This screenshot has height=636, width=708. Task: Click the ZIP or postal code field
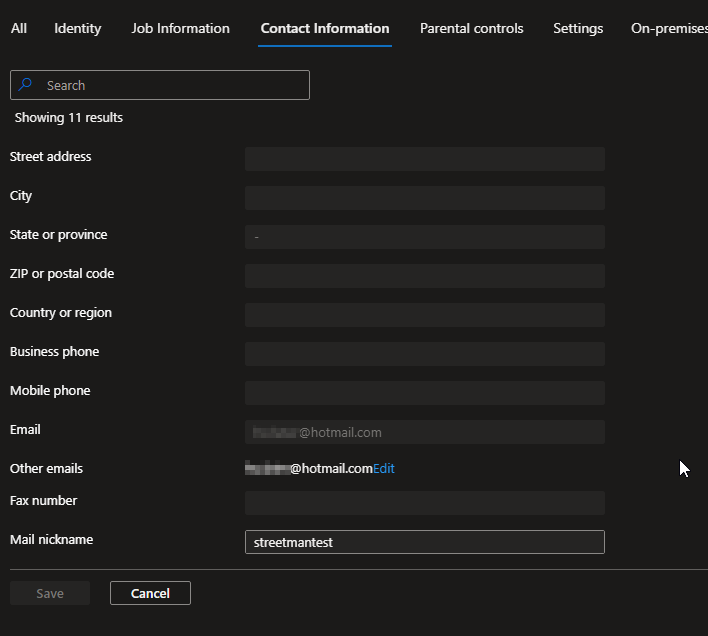click(x=425, y=276)
